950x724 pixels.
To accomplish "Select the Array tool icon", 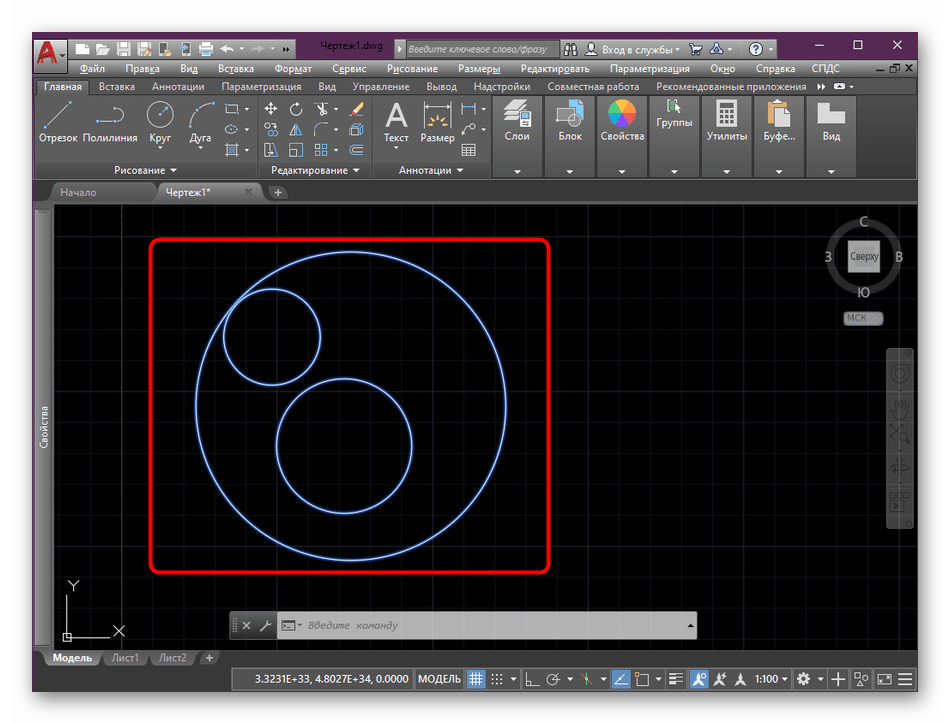I will pyautogui.click(x=321, y=150).
